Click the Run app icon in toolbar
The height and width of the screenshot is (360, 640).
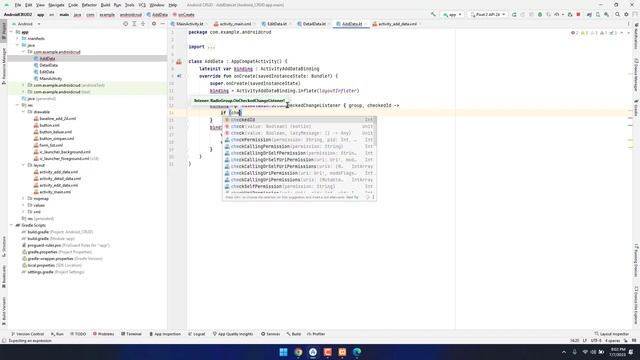point(514,15)
